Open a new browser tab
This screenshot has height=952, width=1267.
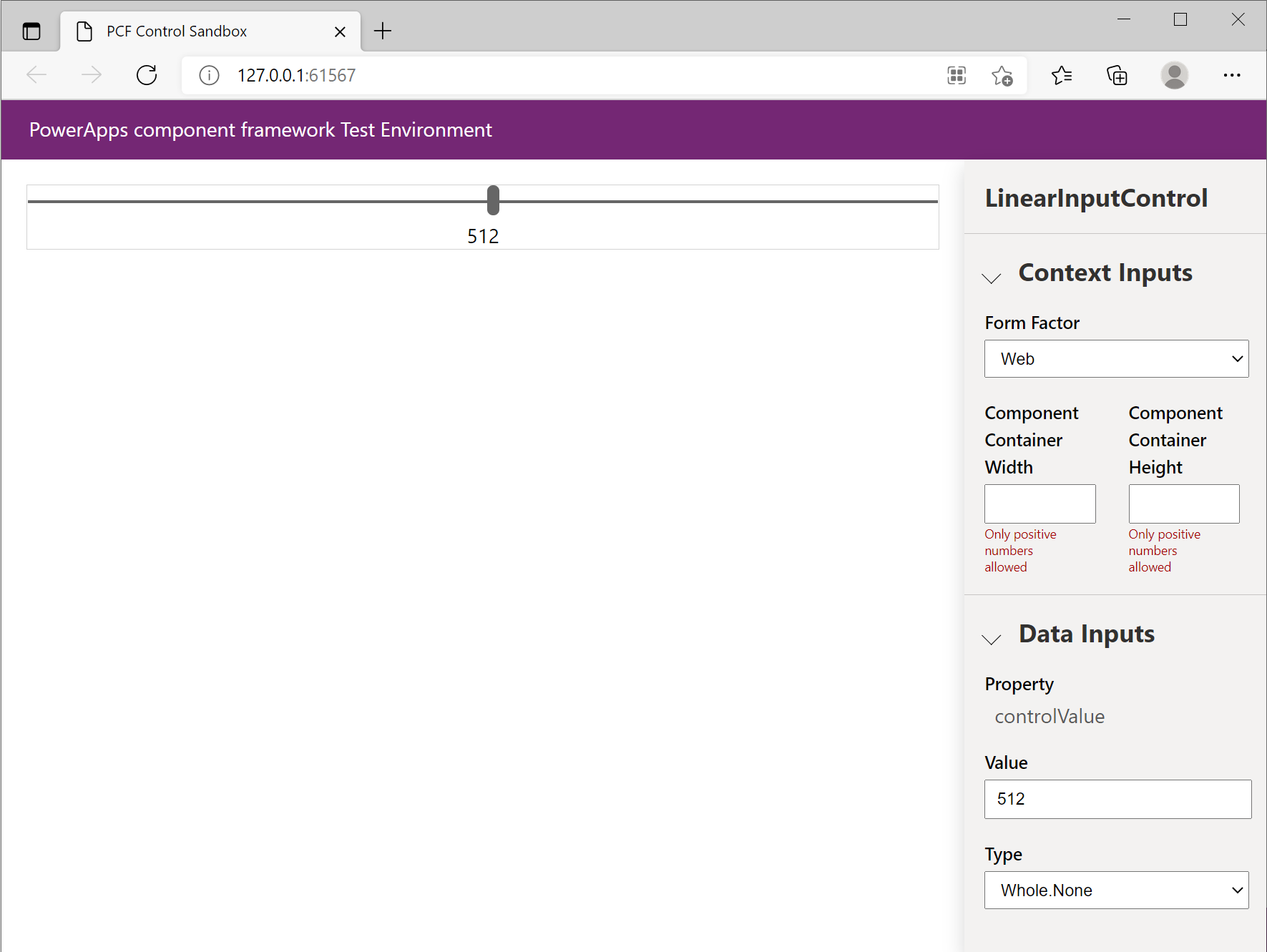click(383, 31)
